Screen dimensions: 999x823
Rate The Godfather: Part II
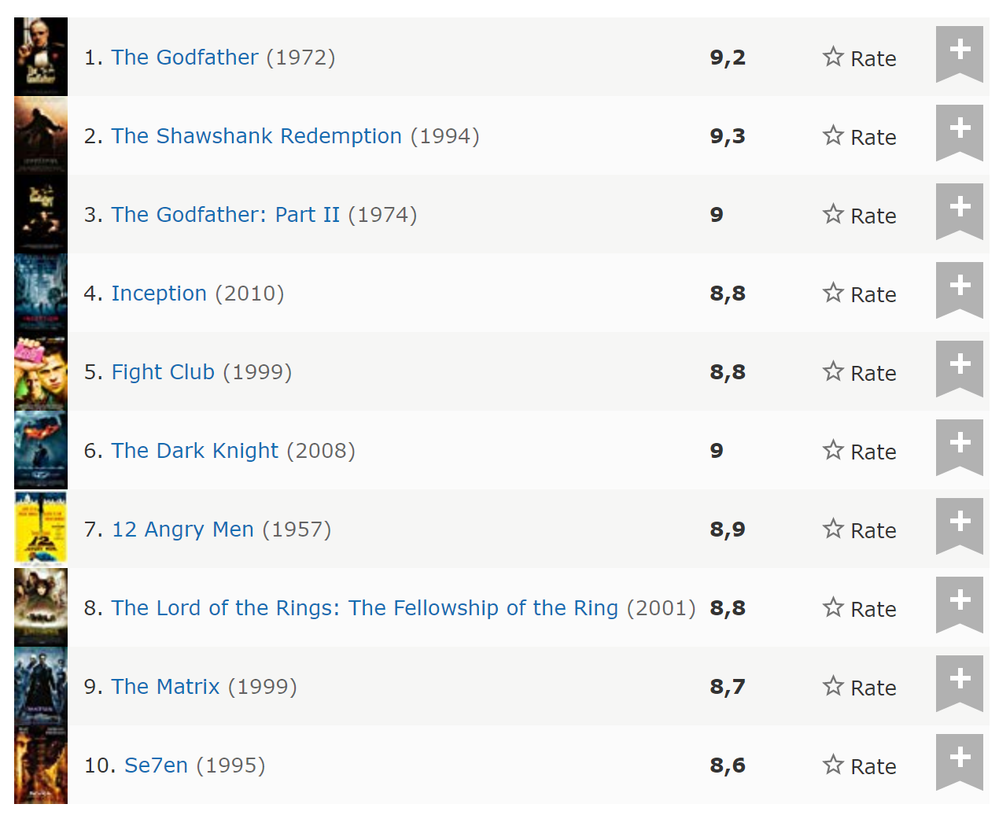click(x=859, y=214)
